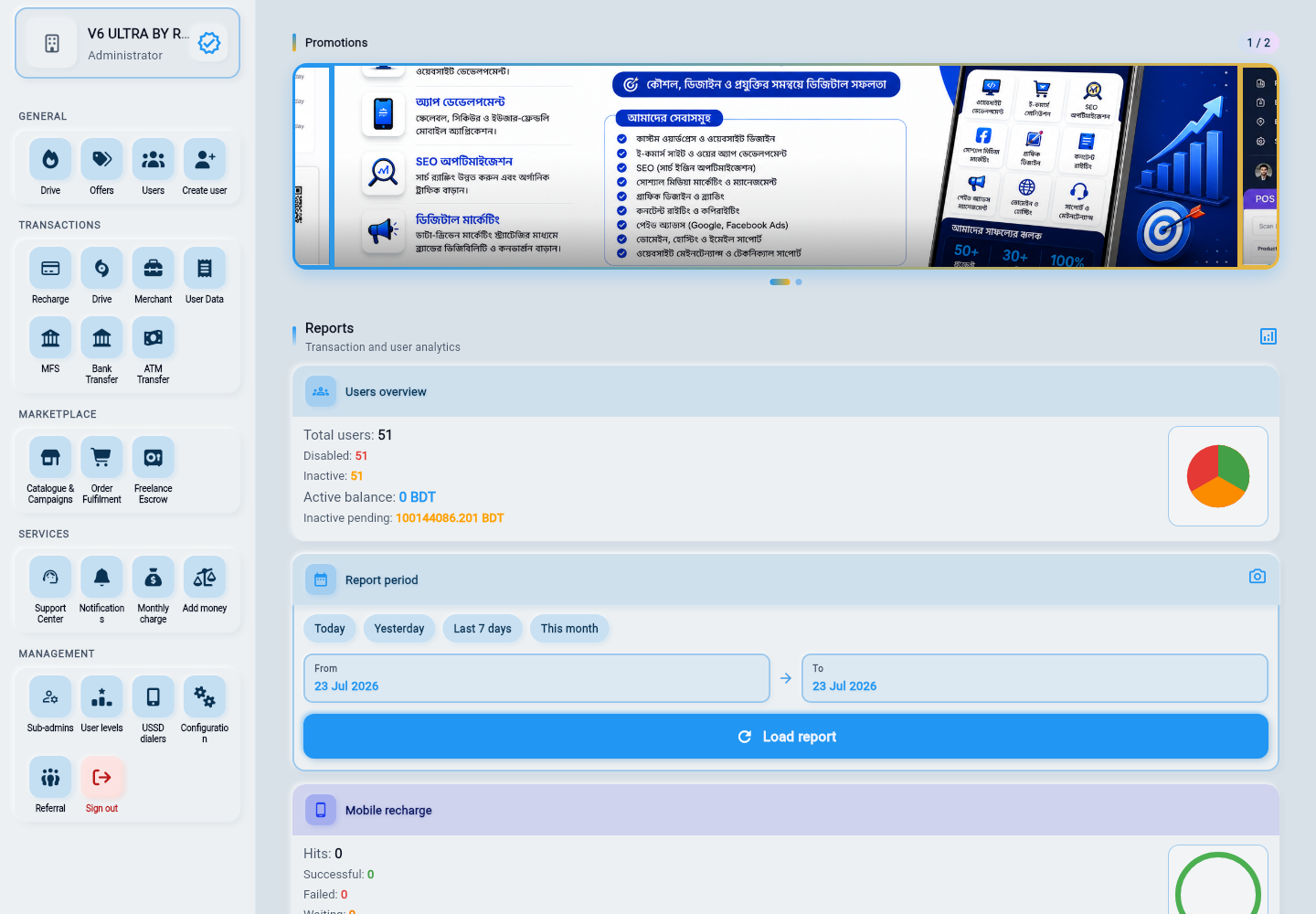The width and height of the screenshot is (1316, 914).
Task: Click the camera snapshot icon in Report period
Action: coord(1258,577)
